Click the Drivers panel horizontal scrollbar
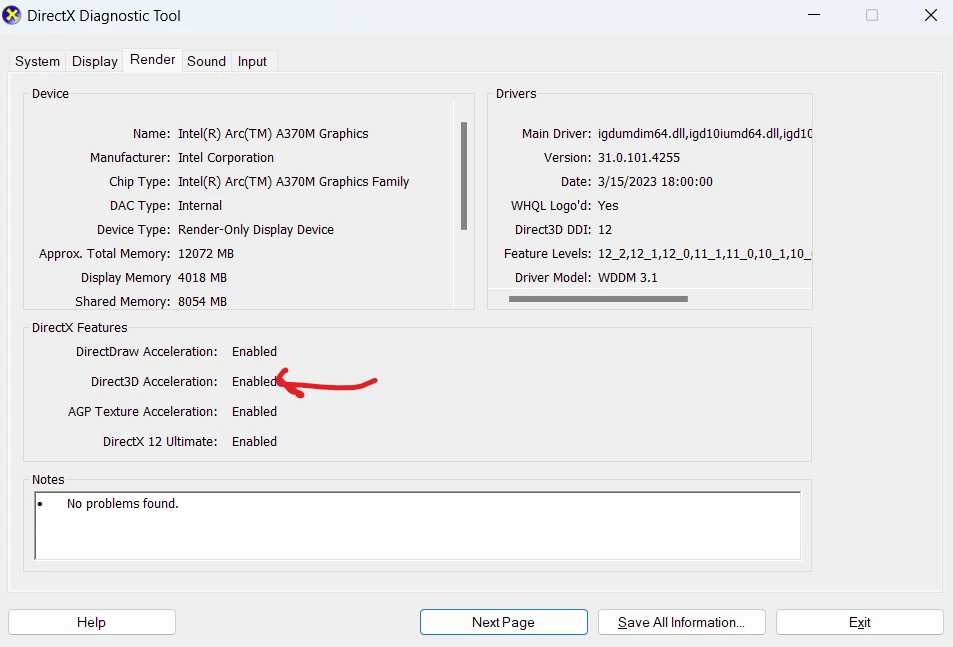953x647 pixels. tap(598, 299)
